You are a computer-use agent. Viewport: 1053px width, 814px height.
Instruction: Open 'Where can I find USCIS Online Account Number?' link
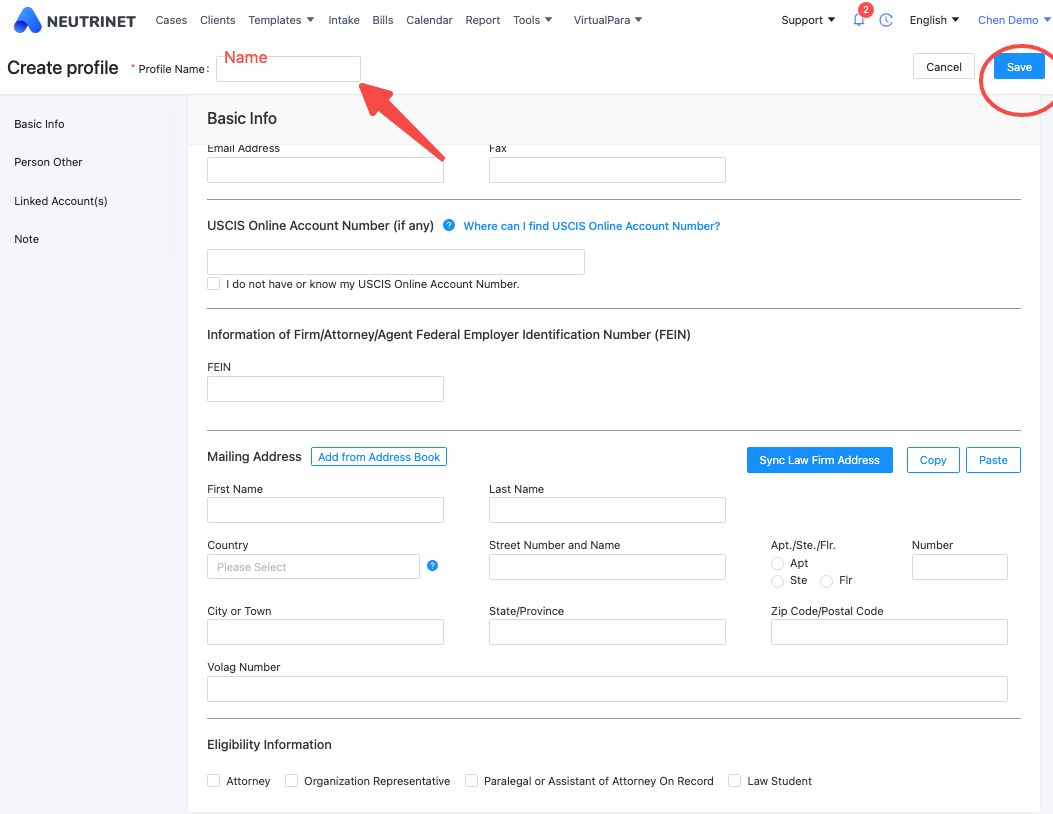point(592,226)
